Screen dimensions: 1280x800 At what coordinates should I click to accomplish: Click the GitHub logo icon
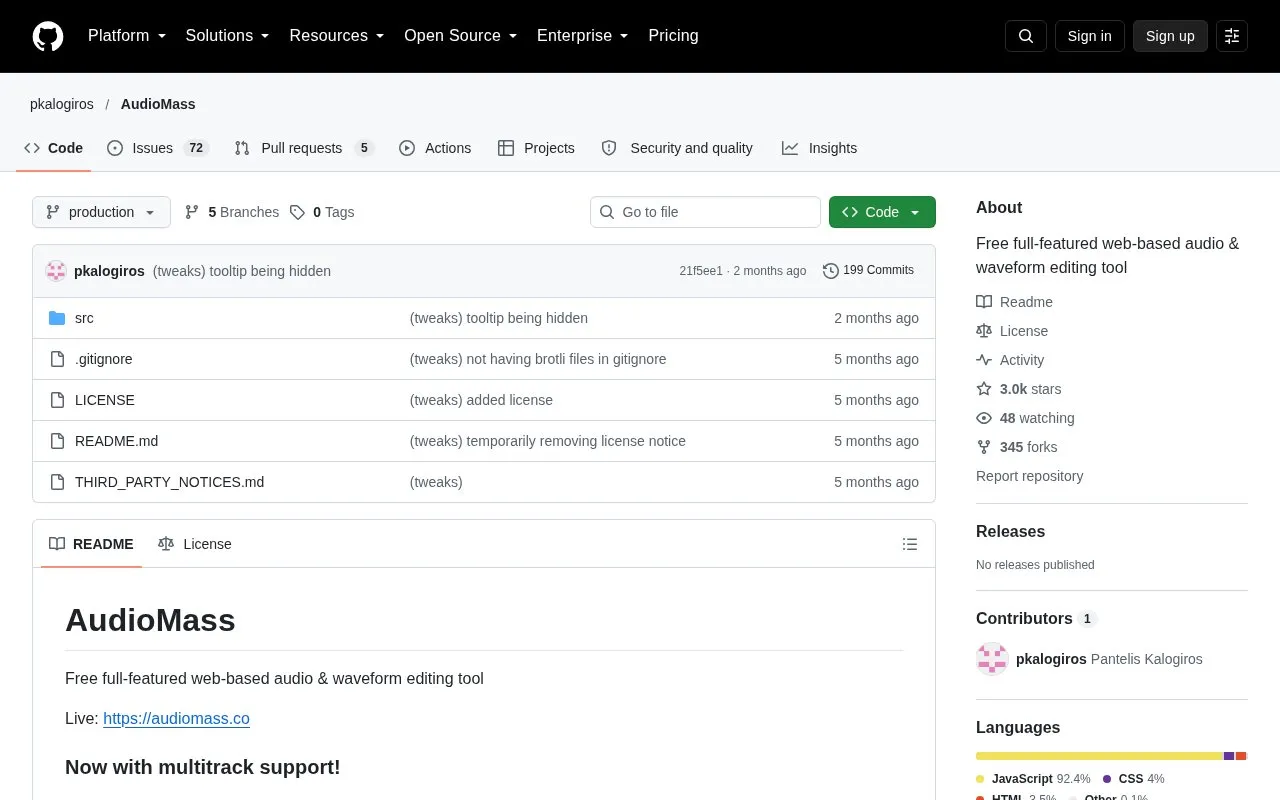(48, 36)
